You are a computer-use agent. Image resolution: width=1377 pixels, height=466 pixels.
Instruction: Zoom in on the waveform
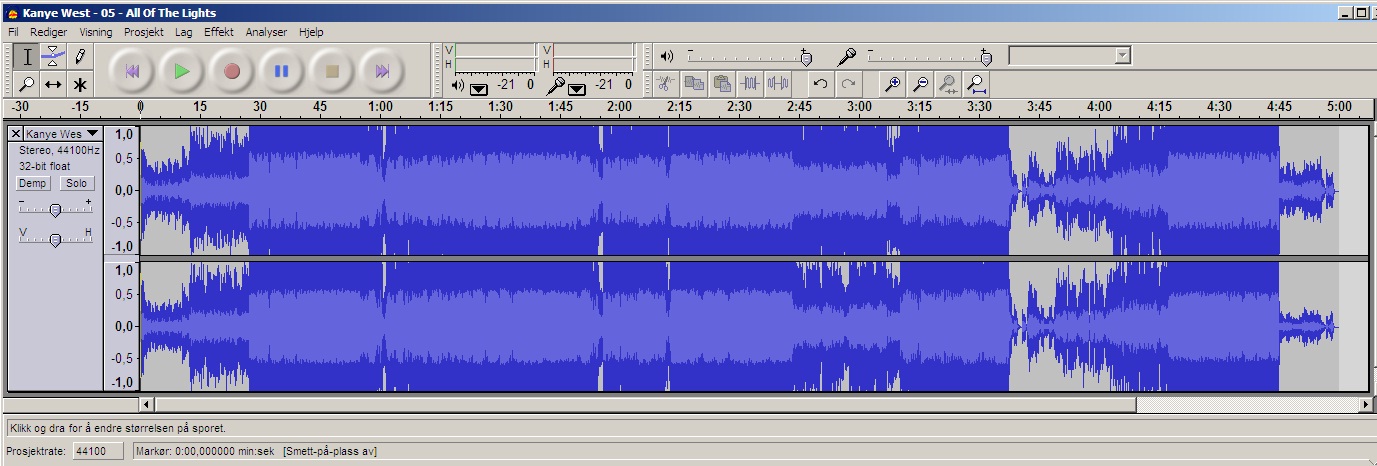[892, 84]
